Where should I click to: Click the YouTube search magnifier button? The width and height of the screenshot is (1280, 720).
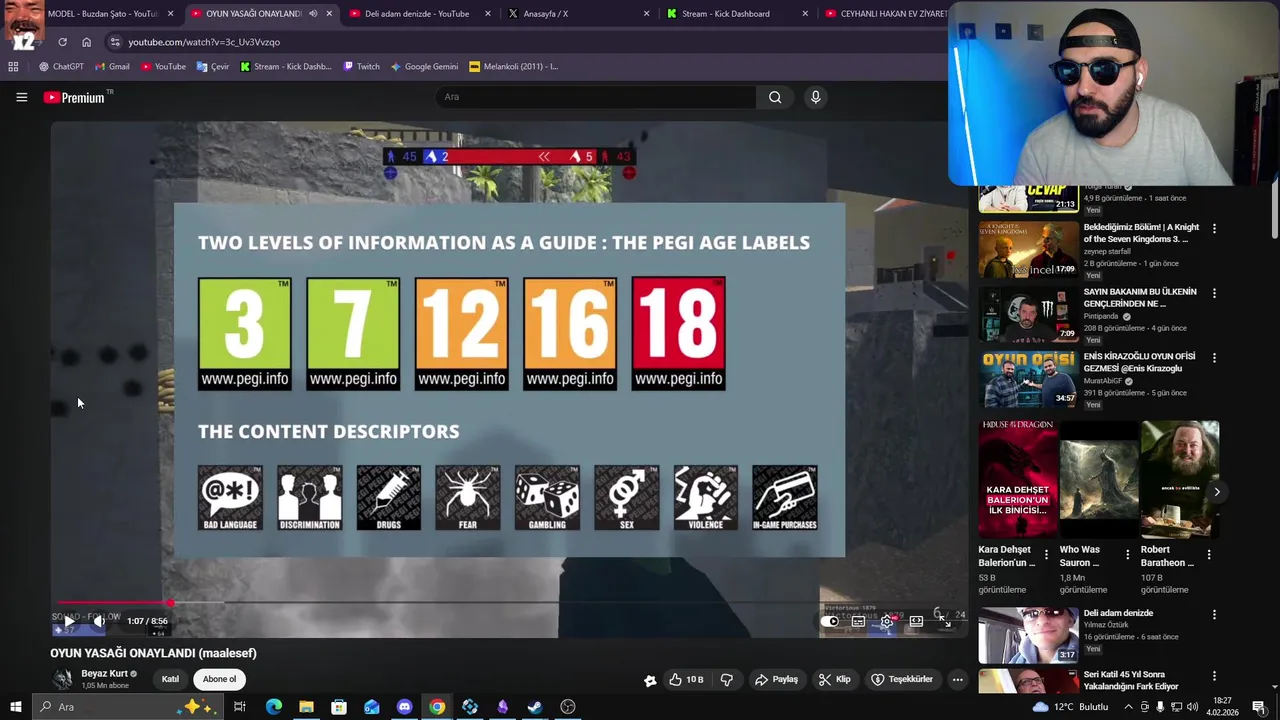click(x=775, y=97)
